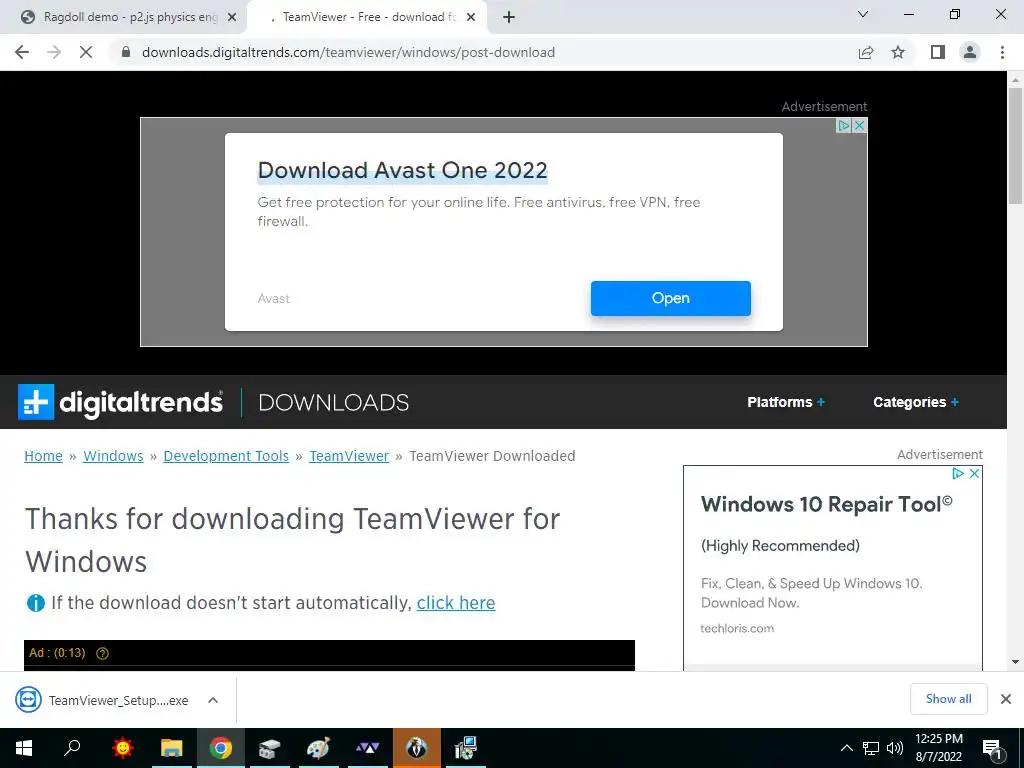Open the Download Avast One 2022 headline
The height and width of the screenshot is (768, 1024).
click(402, 170)
